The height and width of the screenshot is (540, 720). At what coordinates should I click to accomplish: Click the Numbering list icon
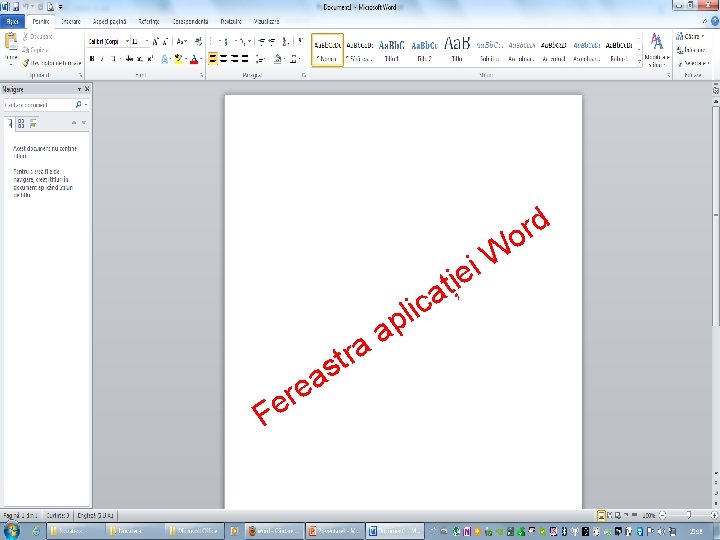coord(226,42)
